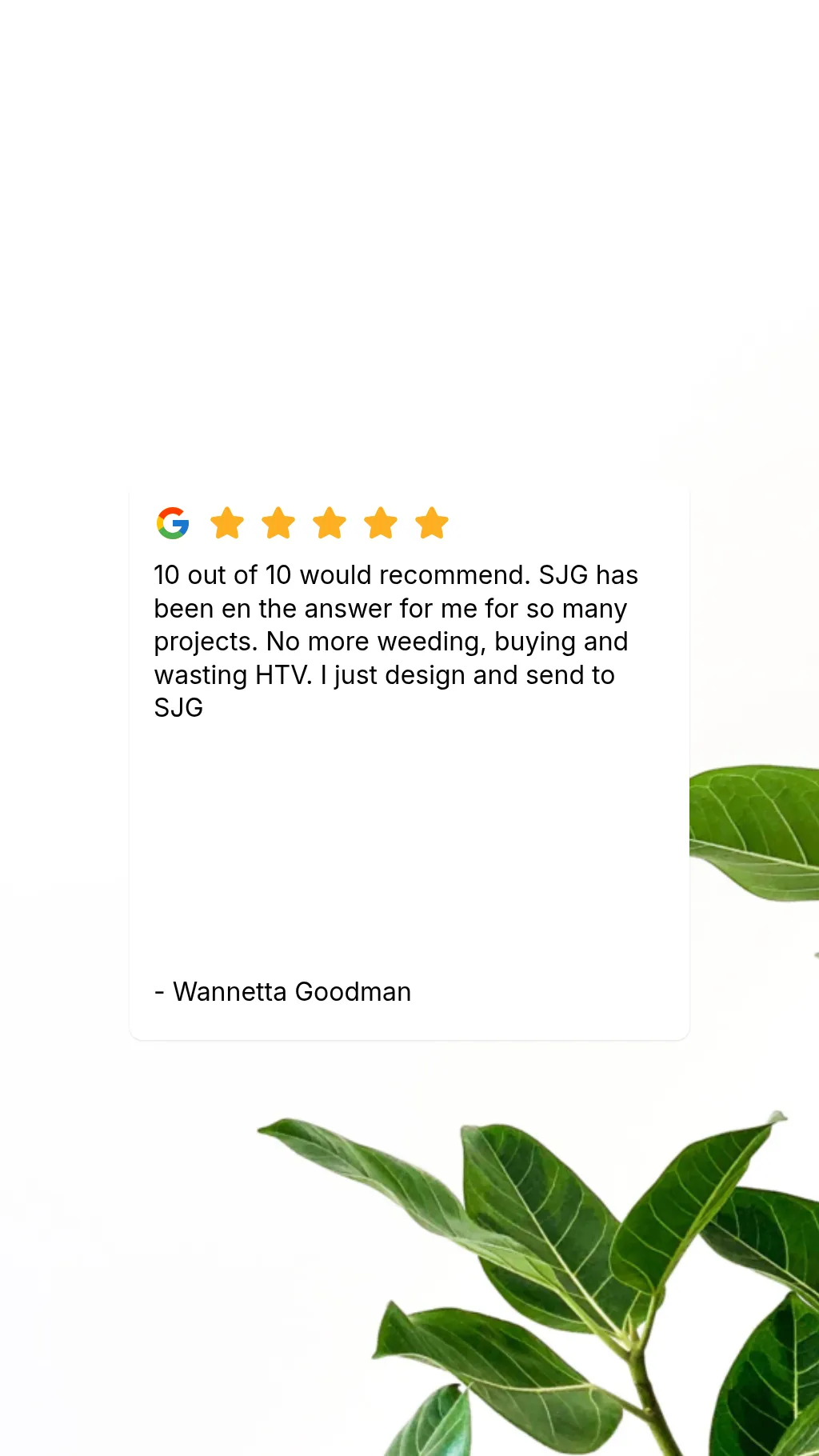The height and width of the screenshot is (1456, 819).
Task: Click the large plant leaves below the card
Action: pyautogui.click(x=560, y=1280)
